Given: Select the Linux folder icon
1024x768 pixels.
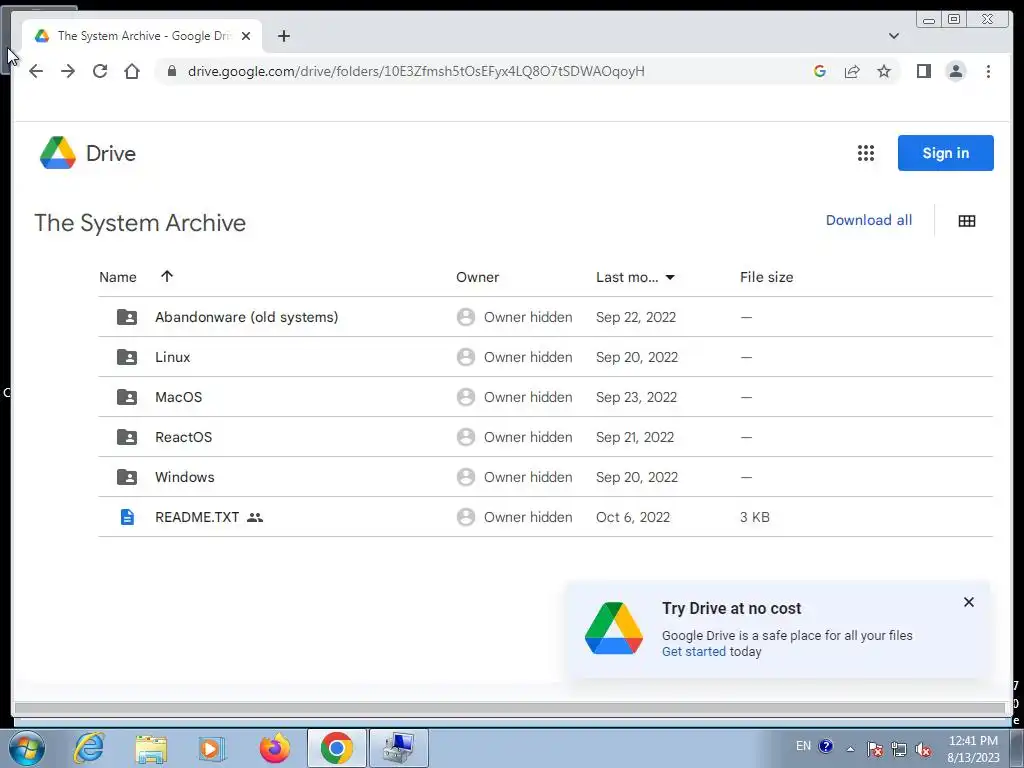Looking at the screenshot, I should (127, 357).
